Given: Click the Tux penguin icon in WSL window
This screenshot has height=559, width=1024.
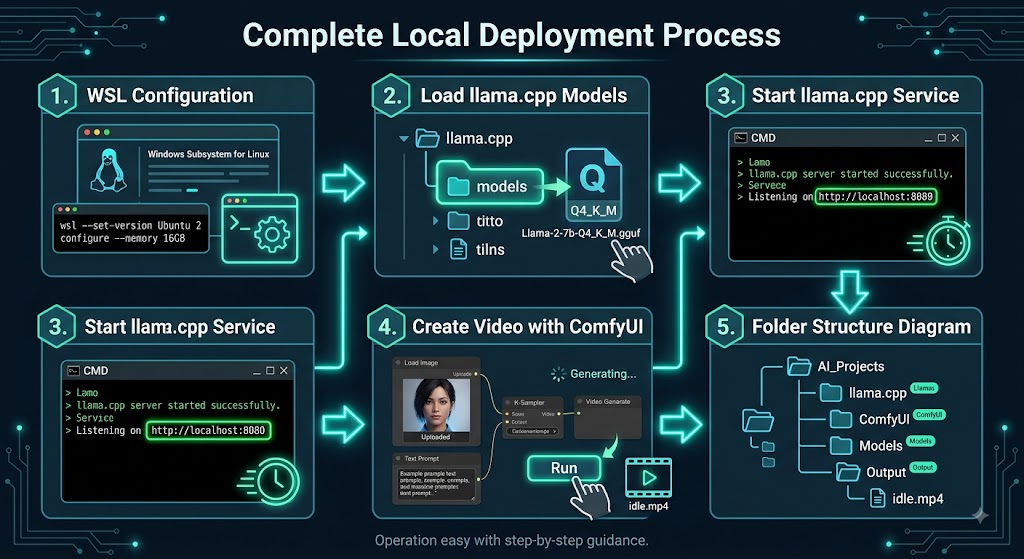Looking at the screenshot, I should click(x=108, y=169).
